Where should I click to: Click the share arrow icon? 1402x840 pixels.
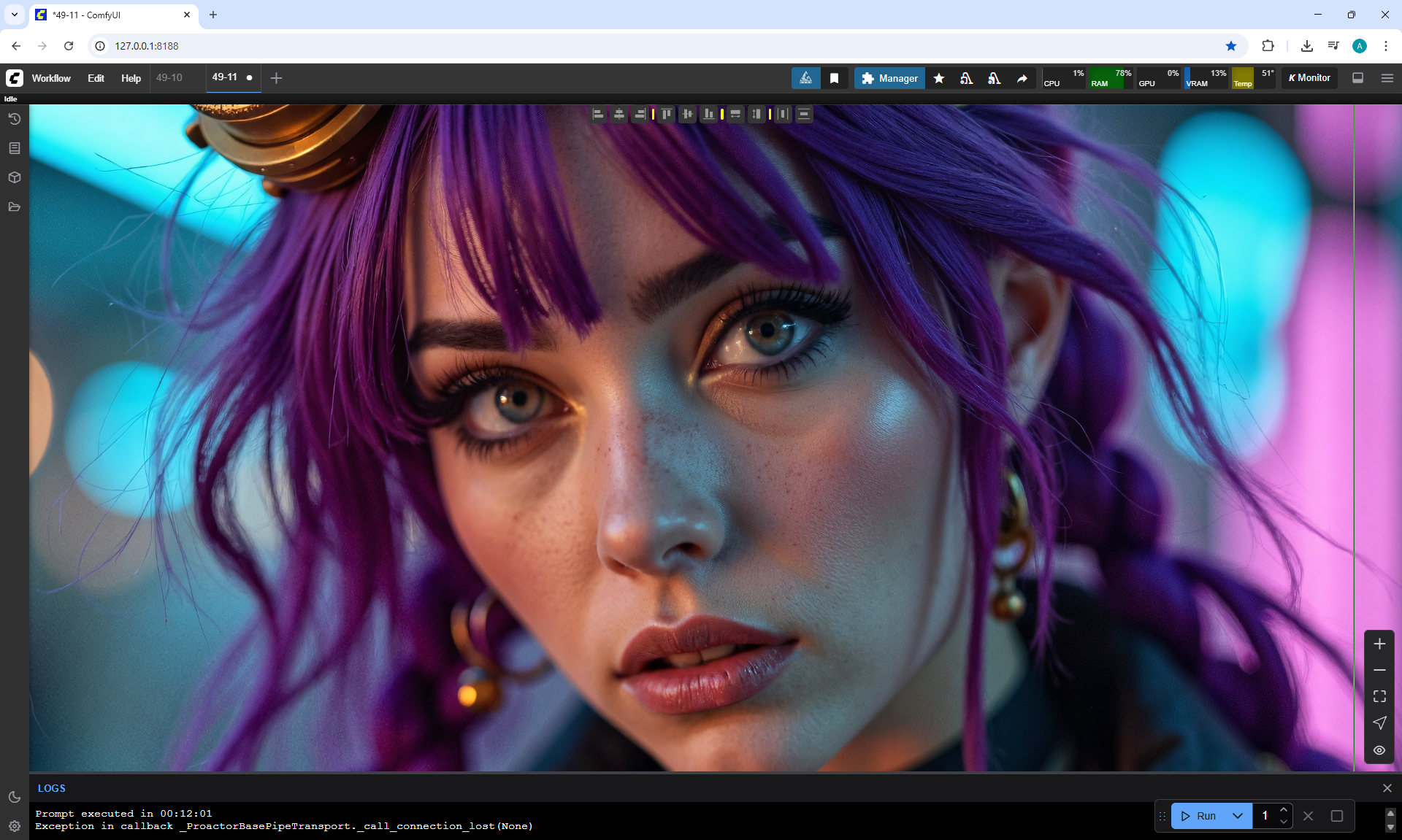coord(1022,78)
